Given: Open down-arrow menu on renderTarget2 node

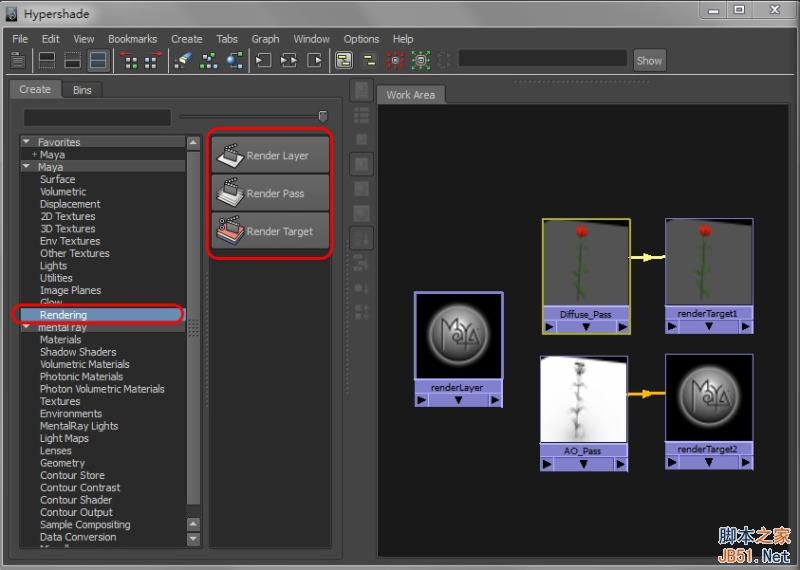Looking at the screenshot, I should pyautogui.click(x=709, y=462).
